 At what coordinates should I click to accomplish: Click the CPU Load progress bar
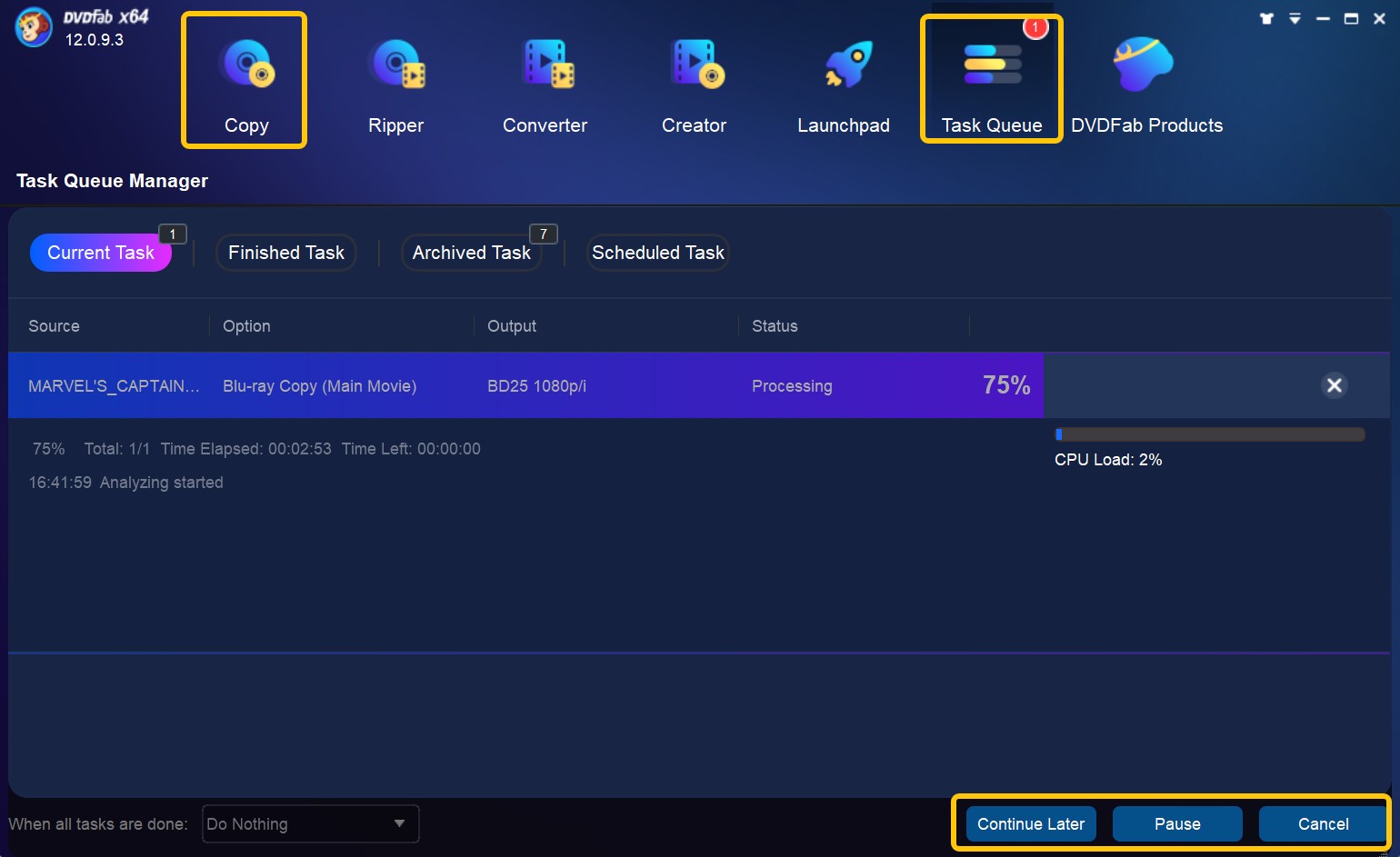click(1210, 434)
